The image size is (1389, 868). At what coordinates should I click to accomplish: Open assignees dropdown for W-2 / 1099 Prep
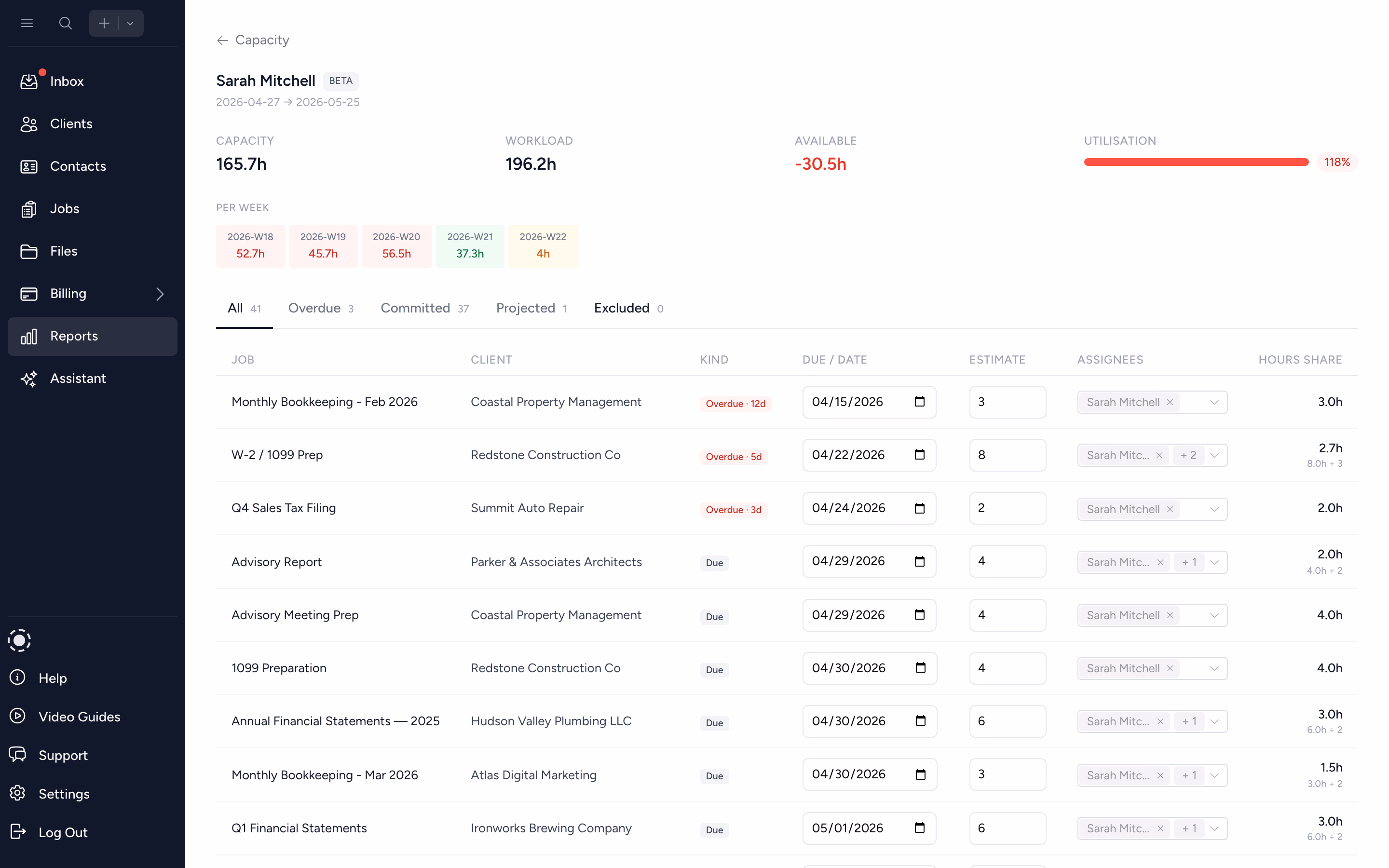[x=1214, y=455]
